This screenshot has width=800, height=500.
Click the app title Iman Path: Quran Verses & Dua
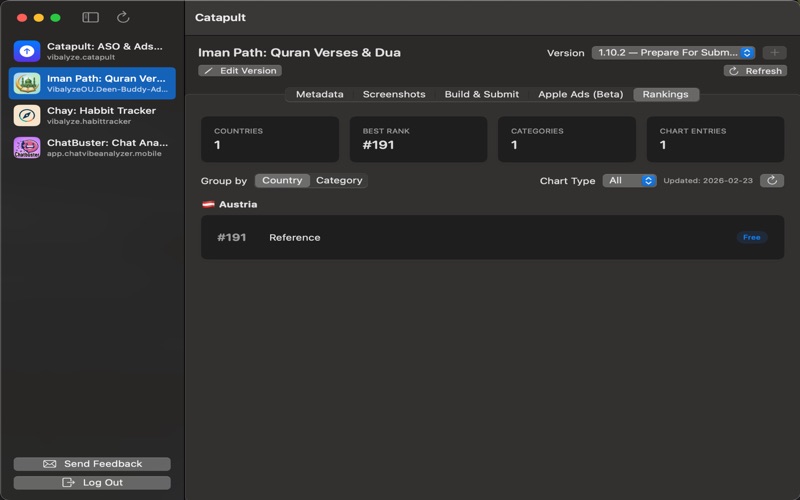[x=299, y=53]
